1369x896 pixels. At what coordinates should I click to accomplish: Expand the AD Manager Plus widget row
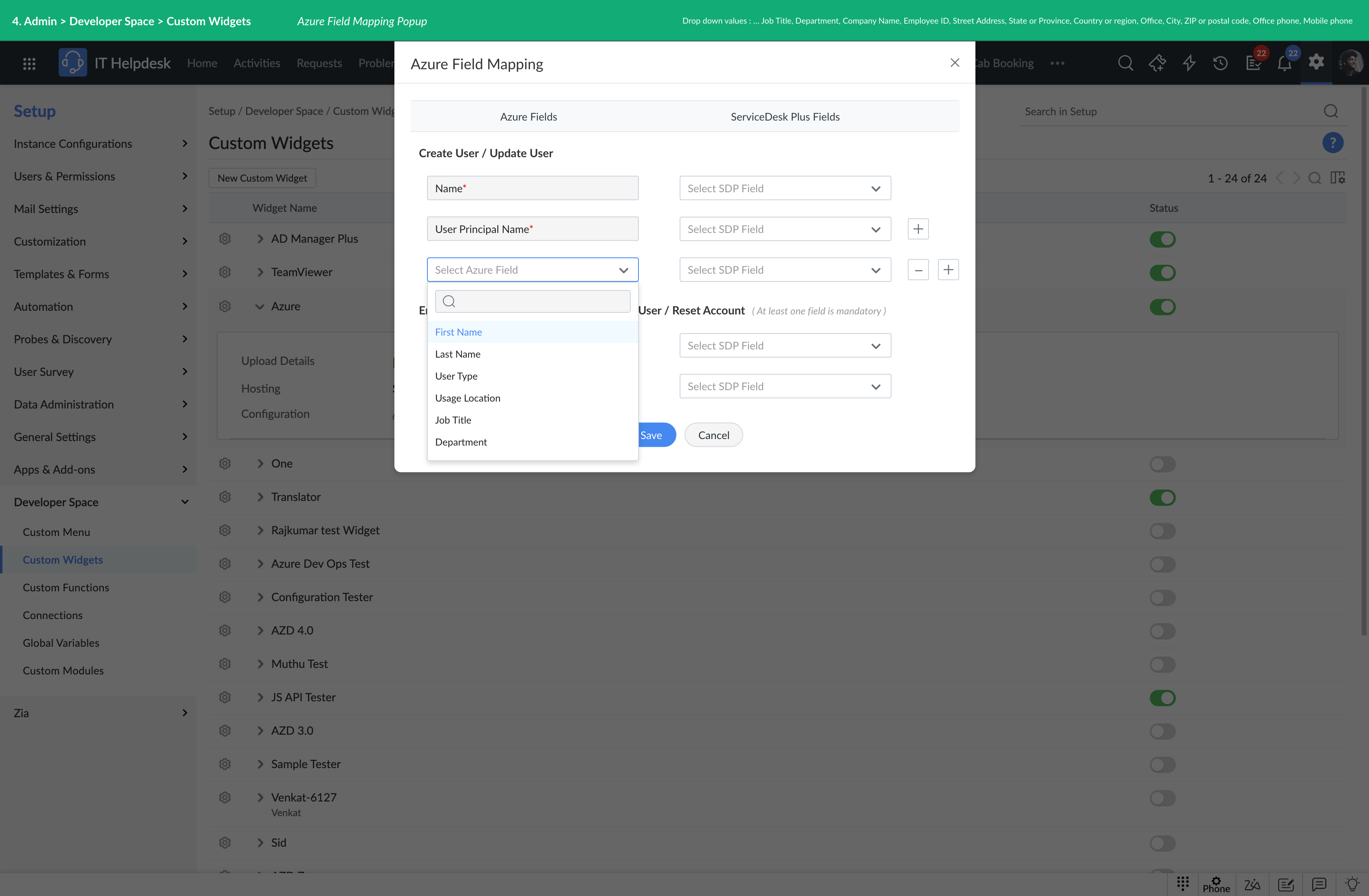pos(260,239)
